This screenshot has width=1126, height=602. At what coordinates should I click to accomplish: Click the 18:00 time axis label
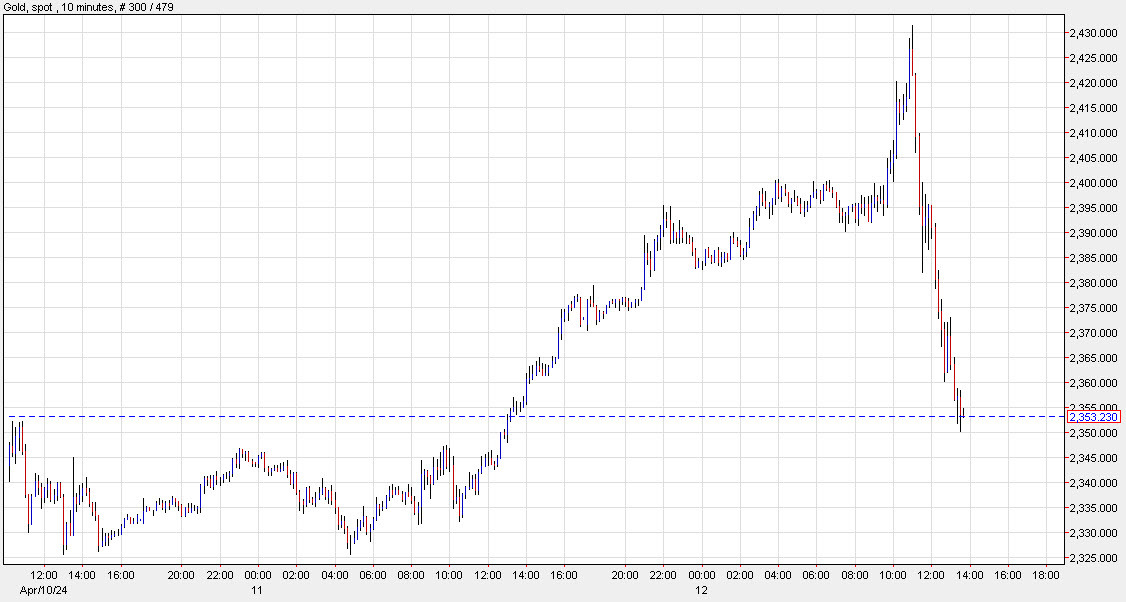[x=1045, y=576]
